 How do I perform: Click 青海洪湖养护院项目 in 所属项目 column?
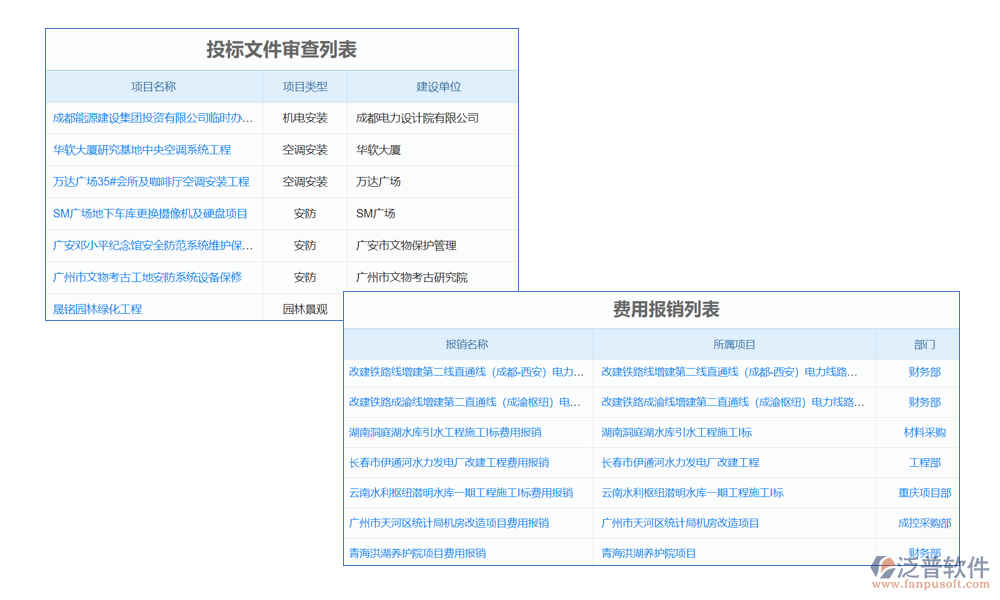click(x=649, y=553)
